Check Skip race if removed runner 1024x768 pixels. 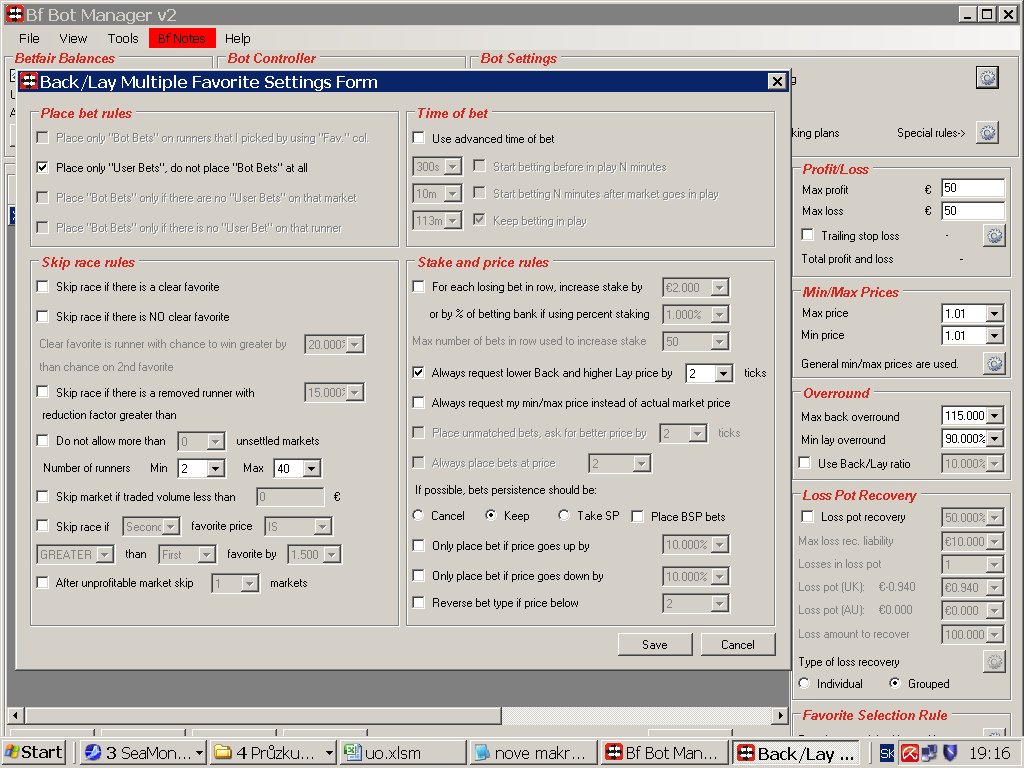point(42,391)
